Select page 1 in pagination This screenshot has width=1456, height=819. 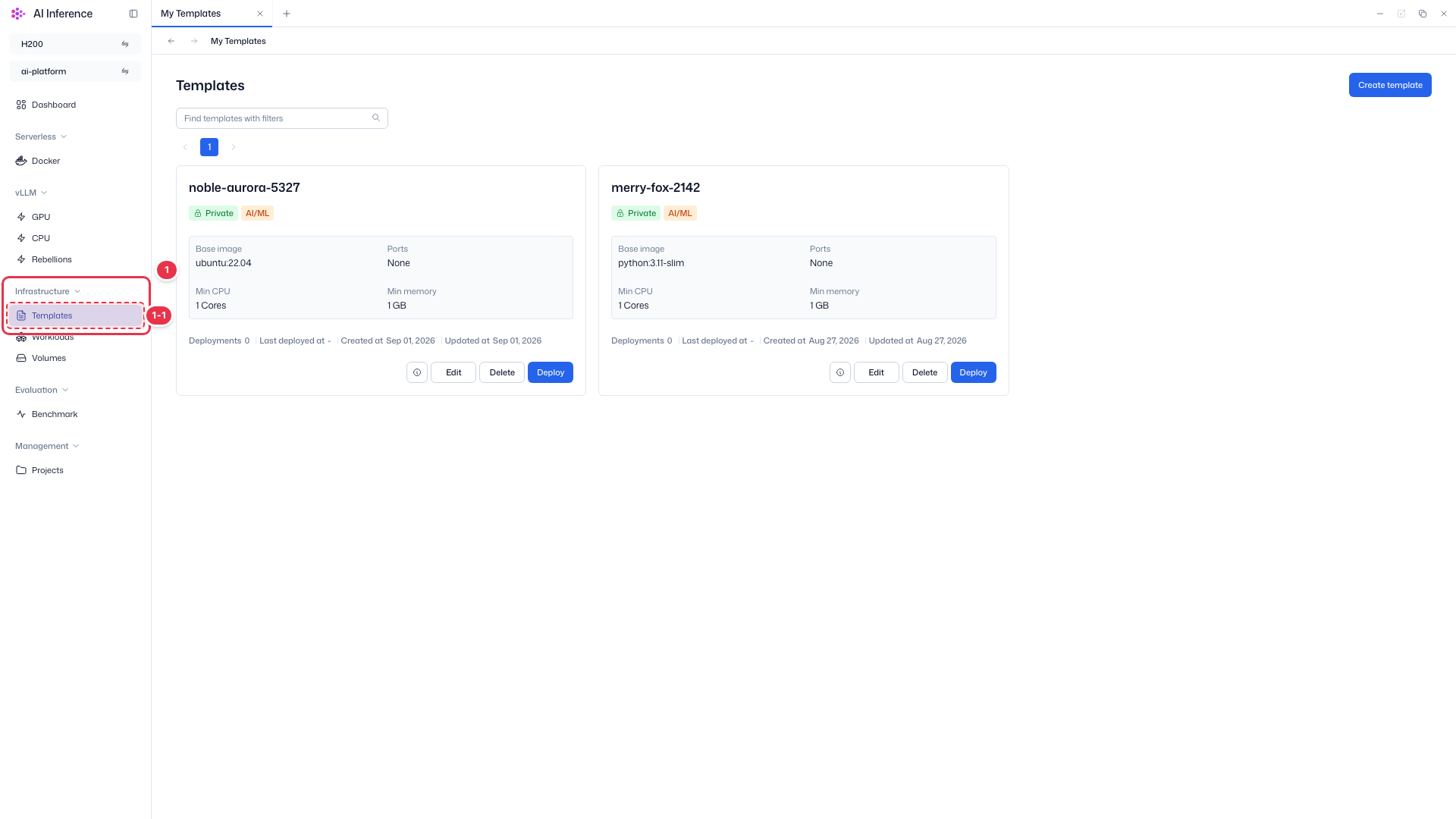[x=209, y=147]
